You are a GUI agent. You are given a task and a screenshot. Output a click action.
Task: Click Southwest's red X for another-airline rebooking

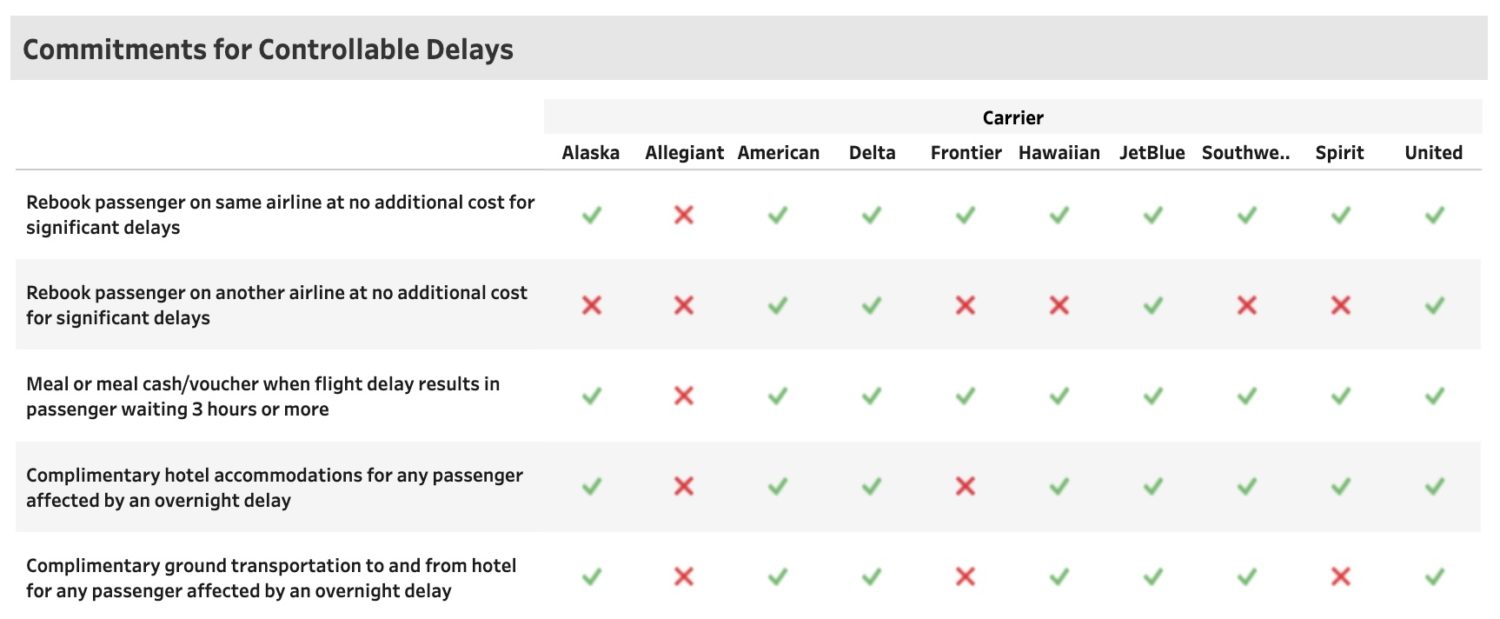[x=1246, y=305]
